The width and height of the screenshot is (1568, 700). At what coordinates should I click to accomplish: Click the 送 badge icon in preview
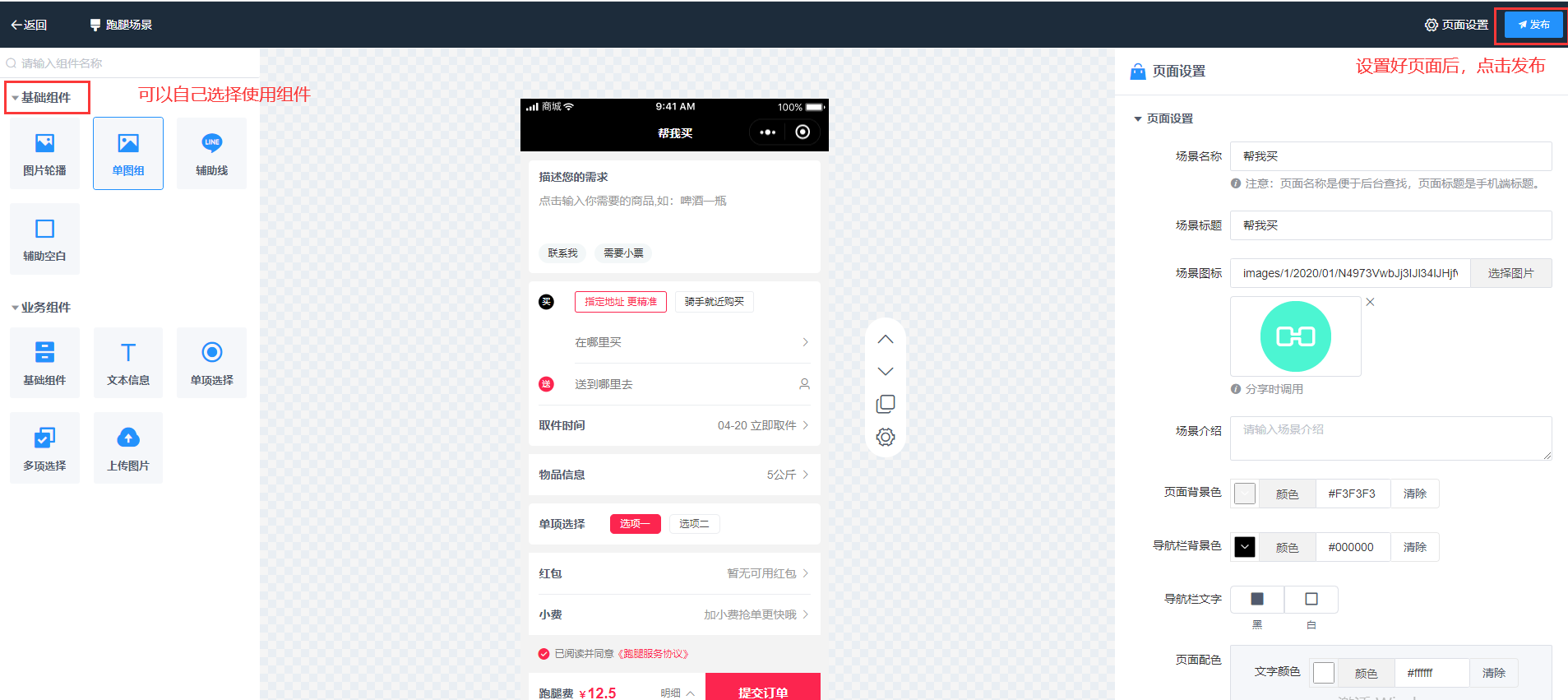pyautogui.click(x=546, y=384)
